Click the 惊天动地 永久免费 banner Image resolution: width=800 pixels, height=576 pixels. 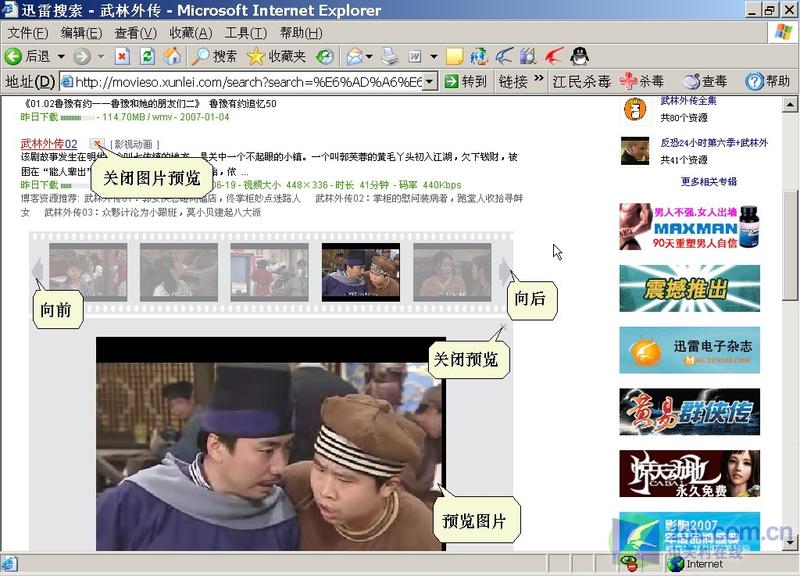[x=689, y=473]
